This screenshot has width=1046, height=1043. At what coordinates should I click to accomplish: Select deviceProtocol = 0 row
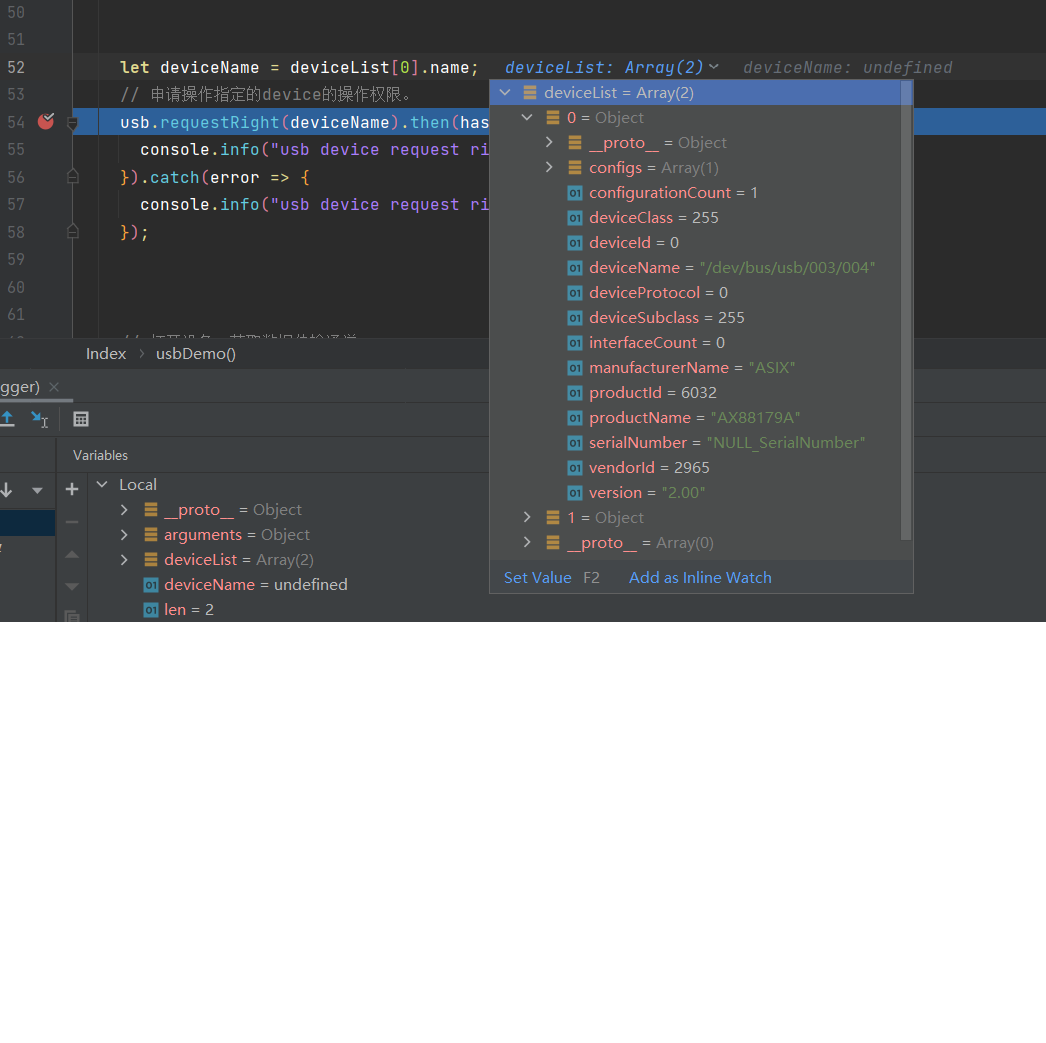pos(695,293)
